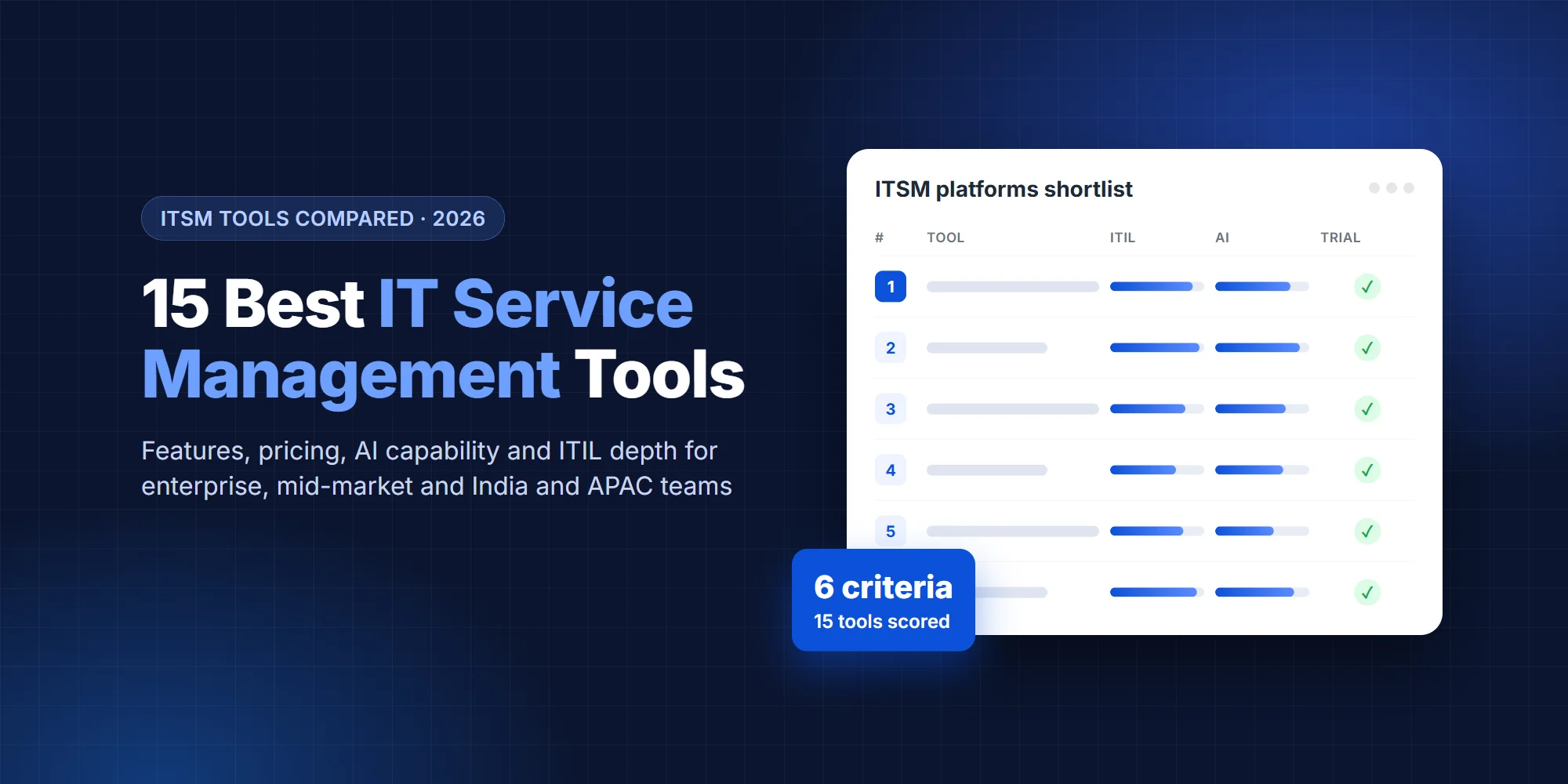This screenshot has height=784, width=1568.
Task: Click the rank 3 badge
Action: [x=891, y=409]
